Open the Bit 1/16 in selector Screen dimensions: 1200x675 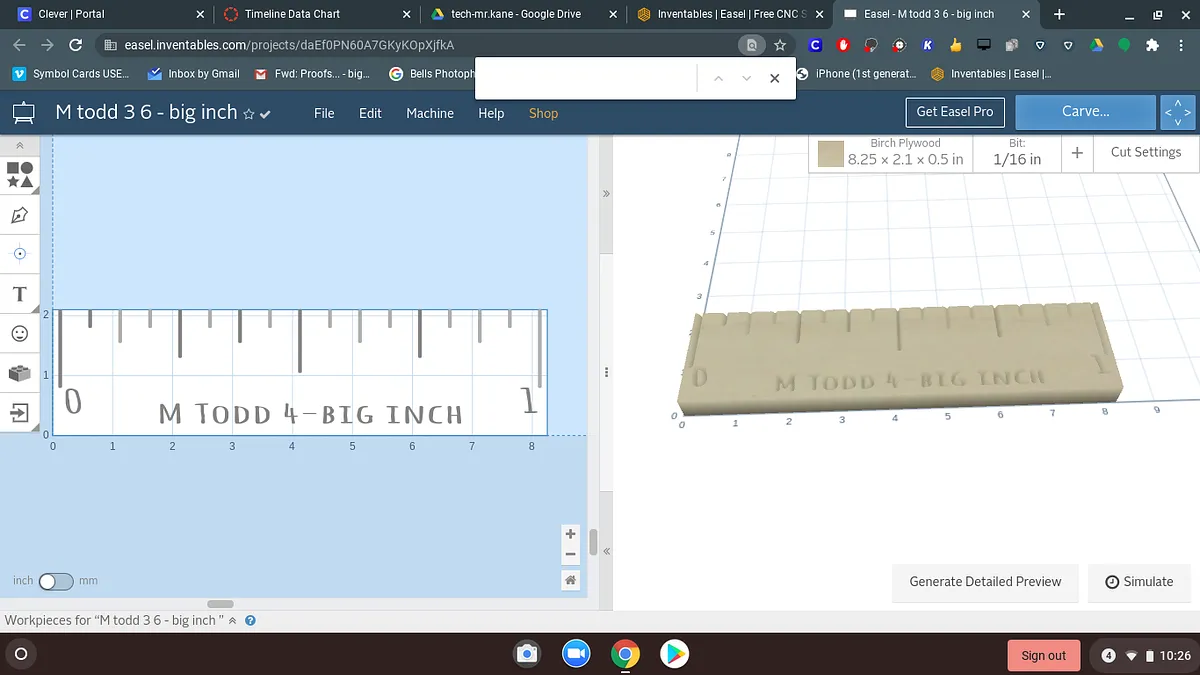[x=1017, y=153]
